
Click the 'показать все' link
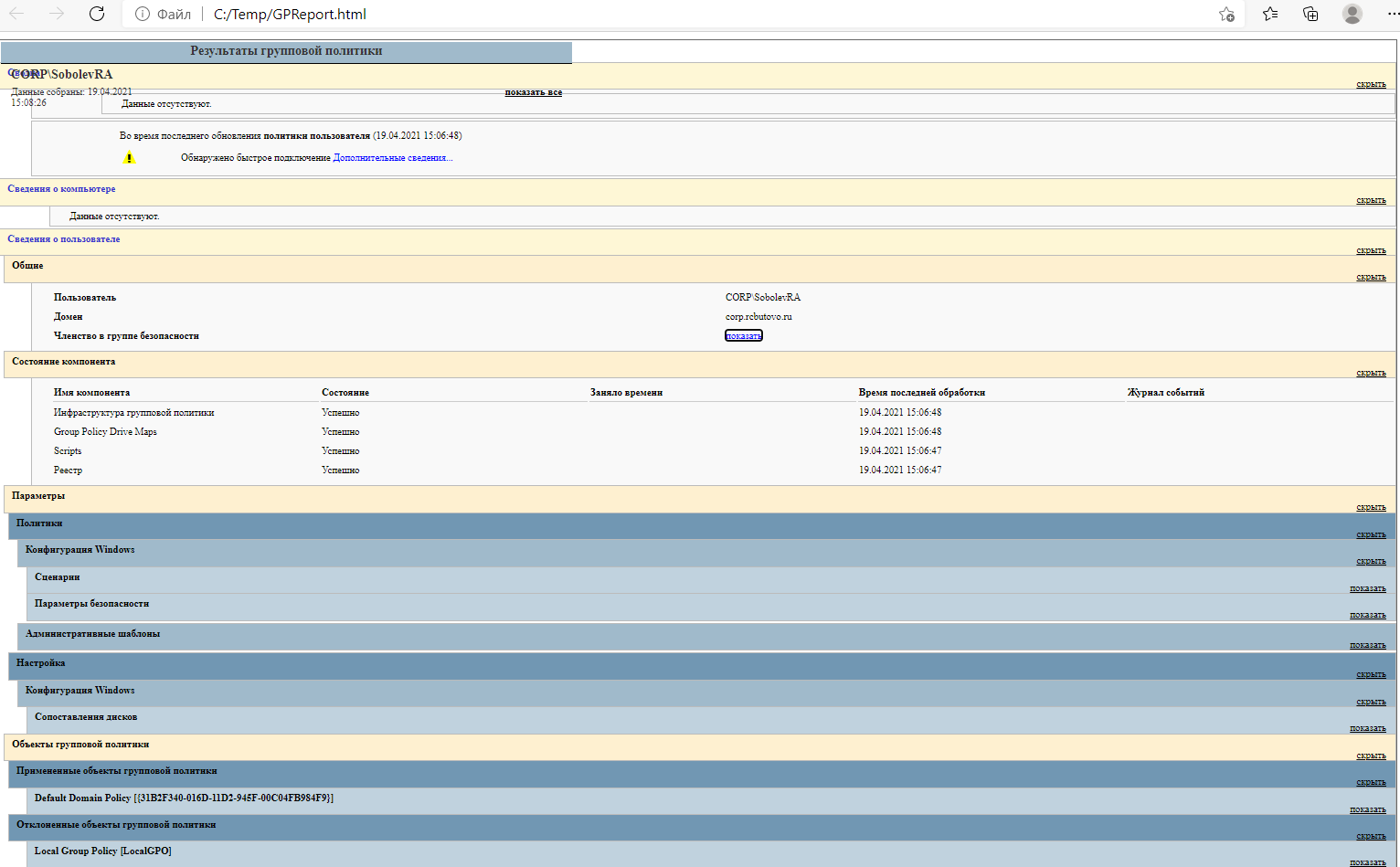534,92
